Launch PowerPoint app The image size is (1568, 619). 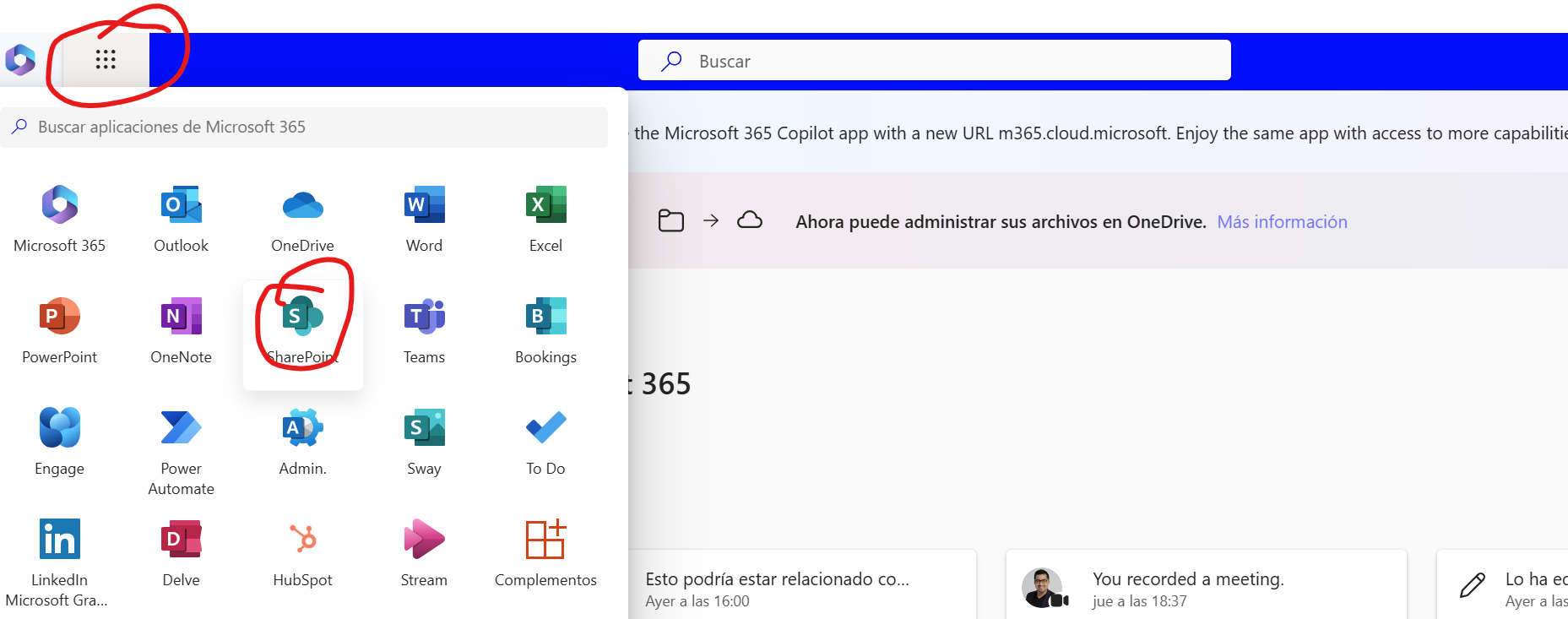click(x=60, y=331)
